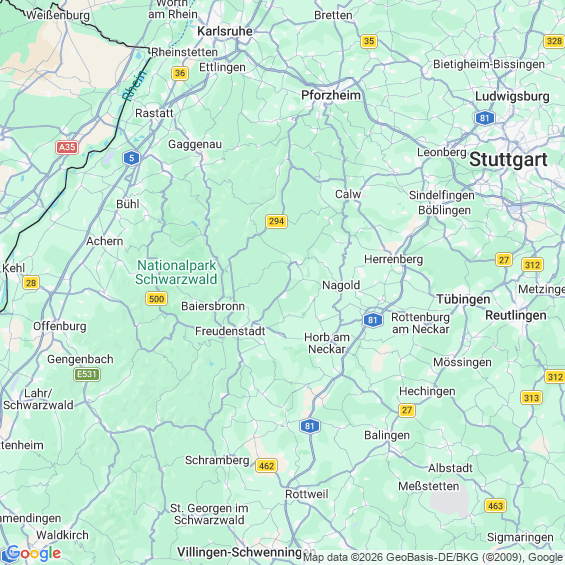Click the yellow 462 road shield near Schramberg
565x565 pixels.
pos(266,466)
